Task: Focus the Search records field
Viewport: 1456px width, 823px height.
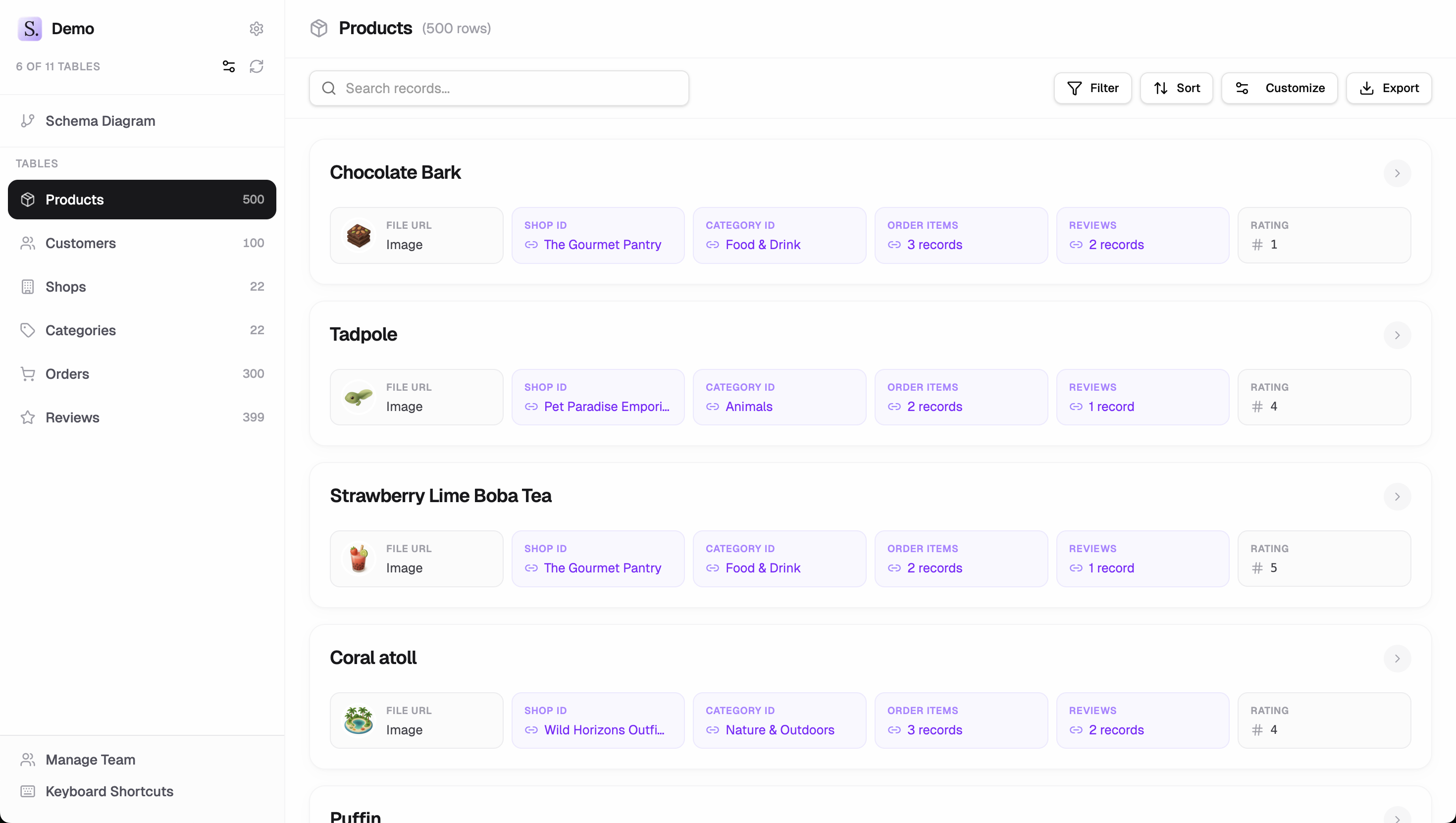Action: coord(499,88)
